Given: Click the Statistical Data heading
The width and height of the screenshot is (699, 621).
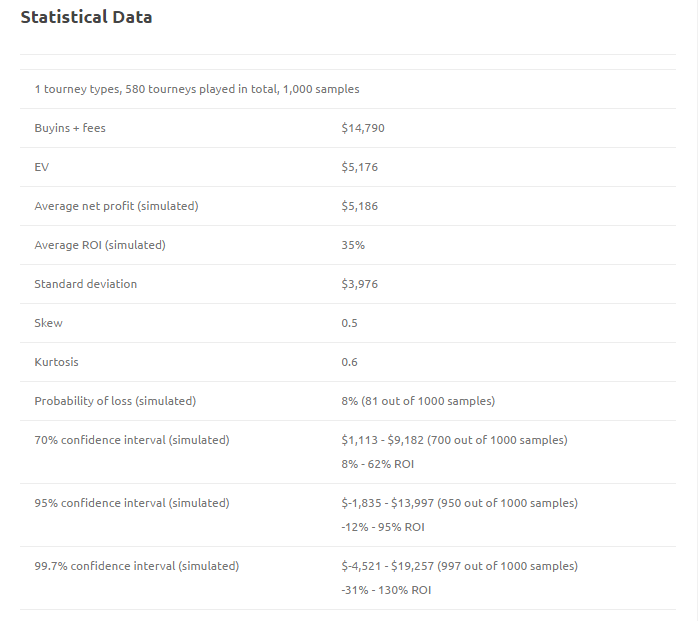Looking at the screenshot, I should point(86,17).
